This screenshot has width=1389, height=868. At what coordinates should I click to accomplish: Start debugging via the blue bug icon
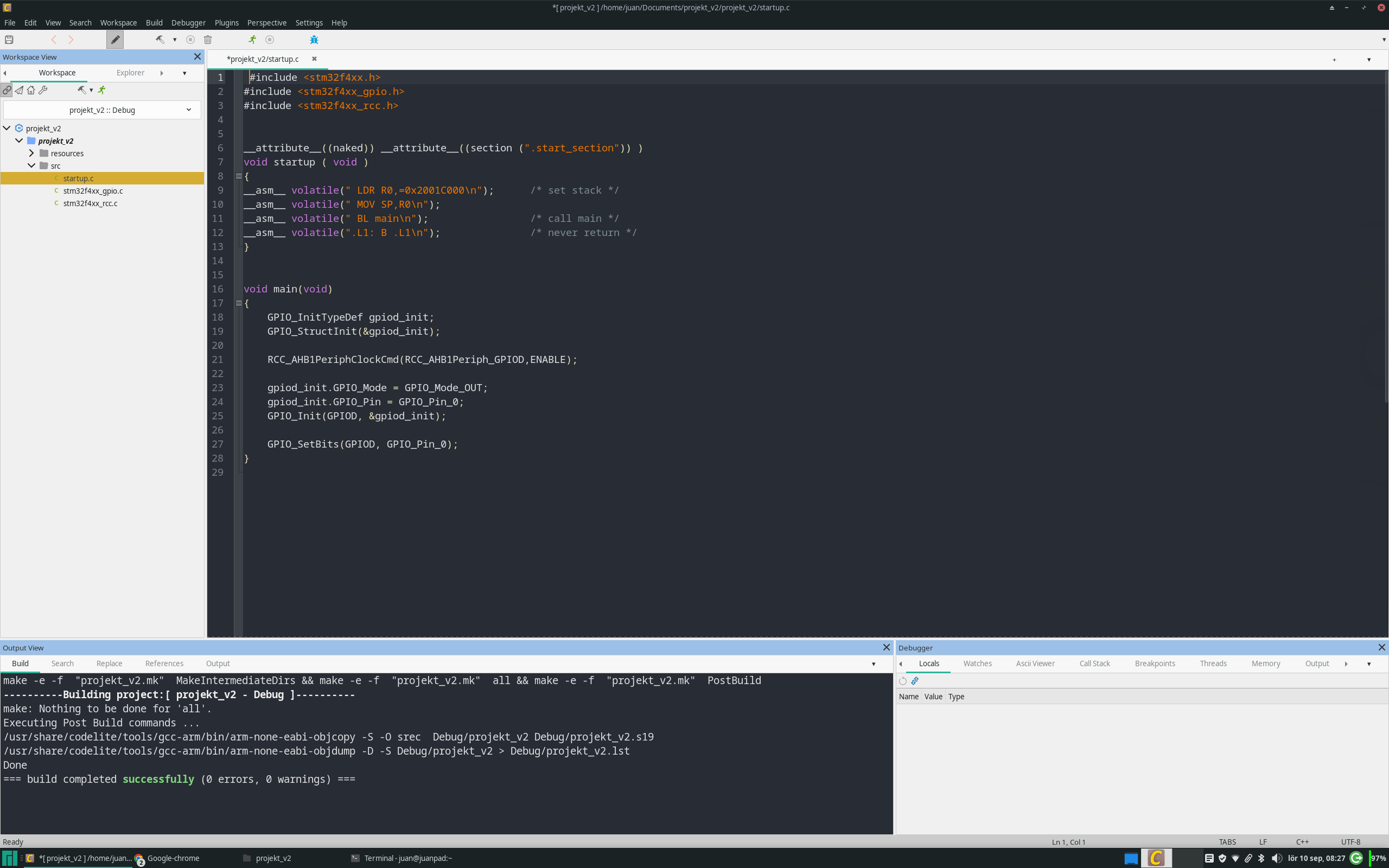(314, 40)
